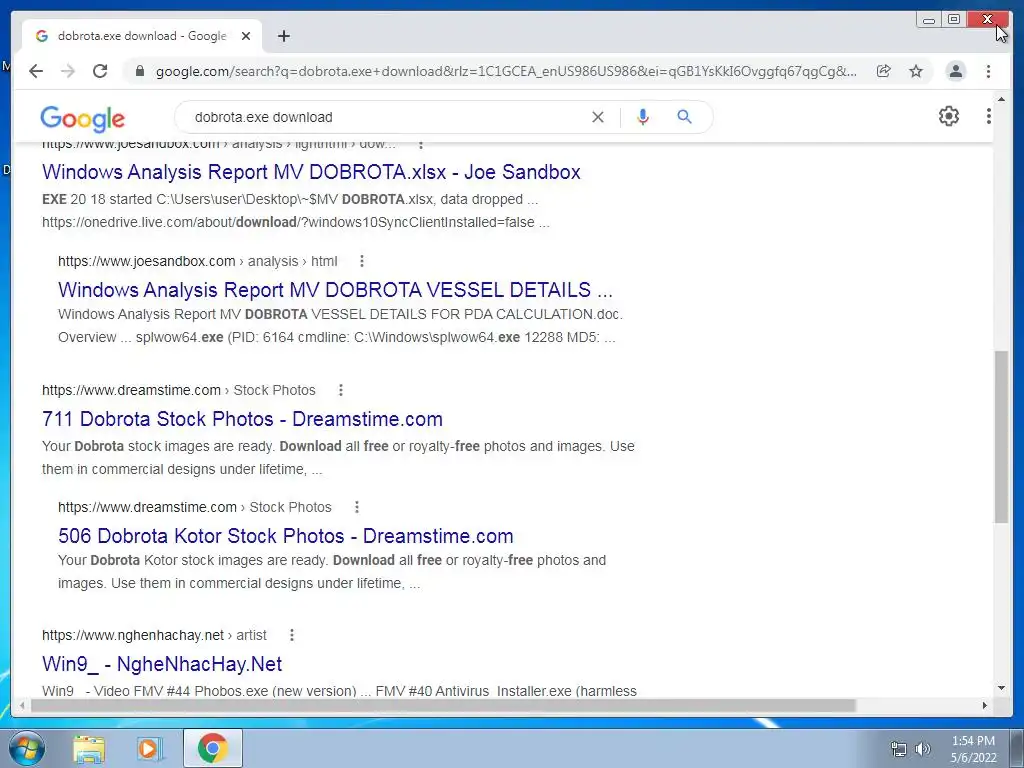
Task: Minimize the Chrome window
Action: (929, 20)
